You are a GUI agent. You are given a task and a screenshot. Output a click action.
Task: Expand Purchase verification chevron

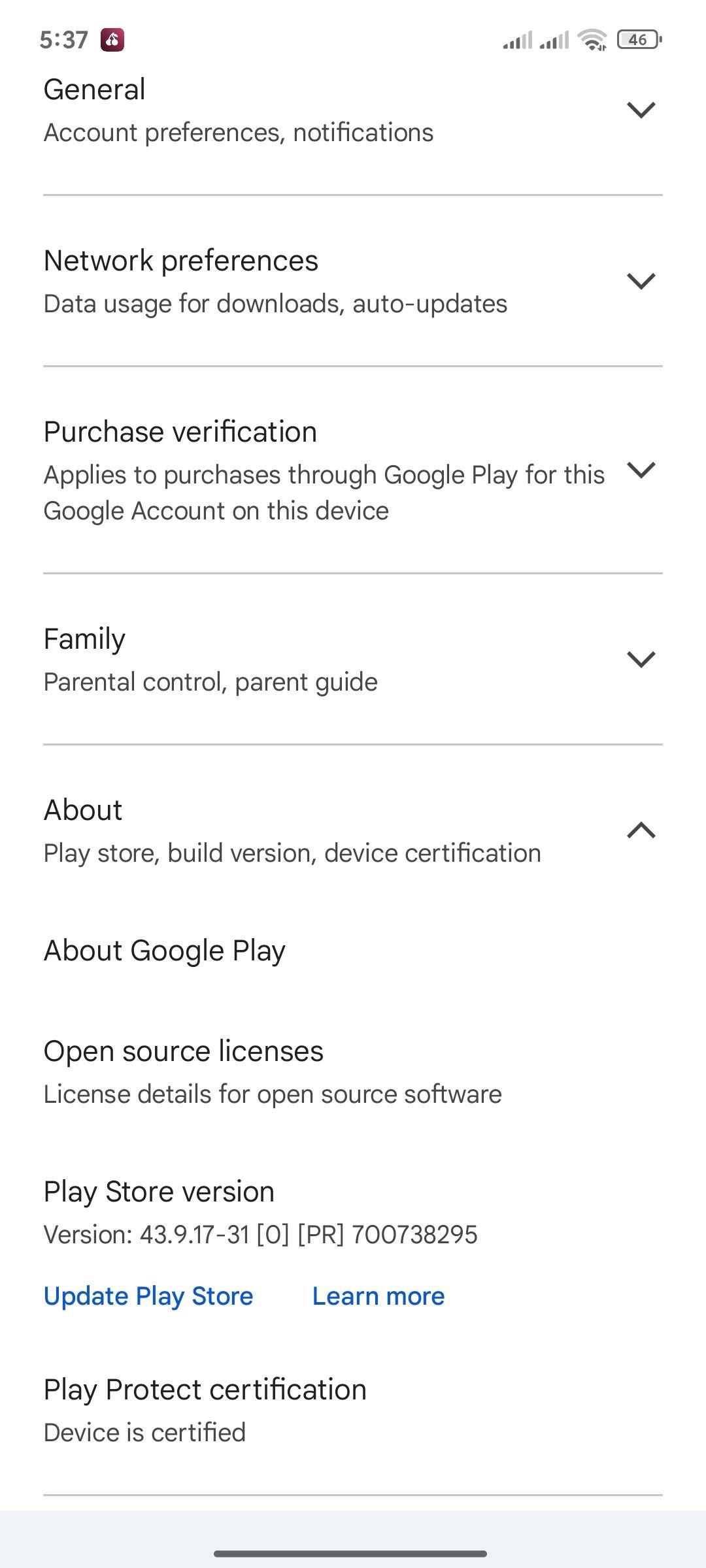coord(641,470)
